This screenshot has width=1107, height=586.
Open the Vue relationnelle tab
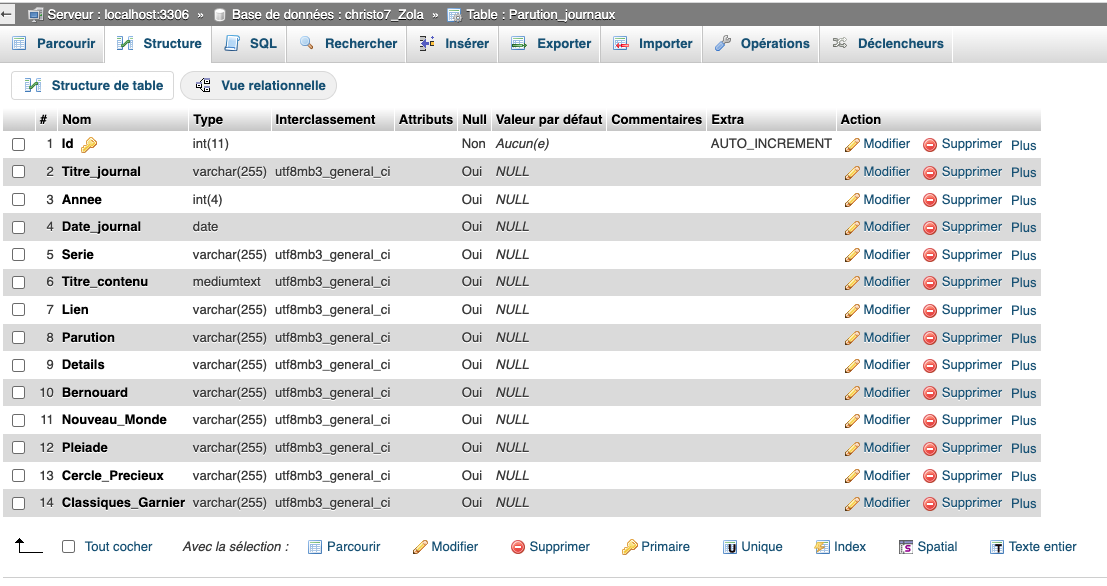(258, 85)
